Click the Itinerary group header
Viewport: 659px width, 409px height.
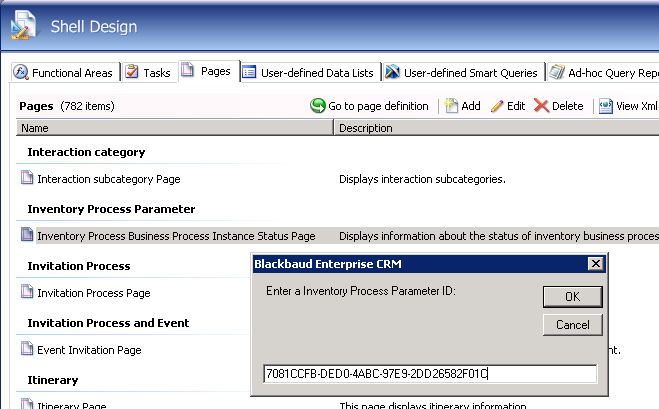pyautogui.click(x=53, y=380)
